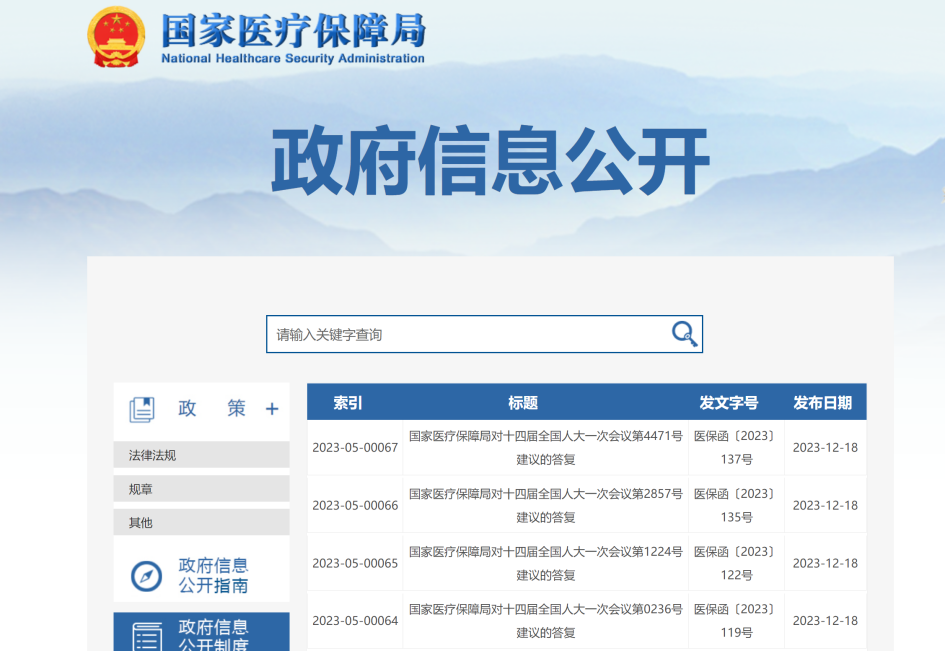Open the 法律法规 sidebar item
Screen dimensions: 945x651
point(201,454)
